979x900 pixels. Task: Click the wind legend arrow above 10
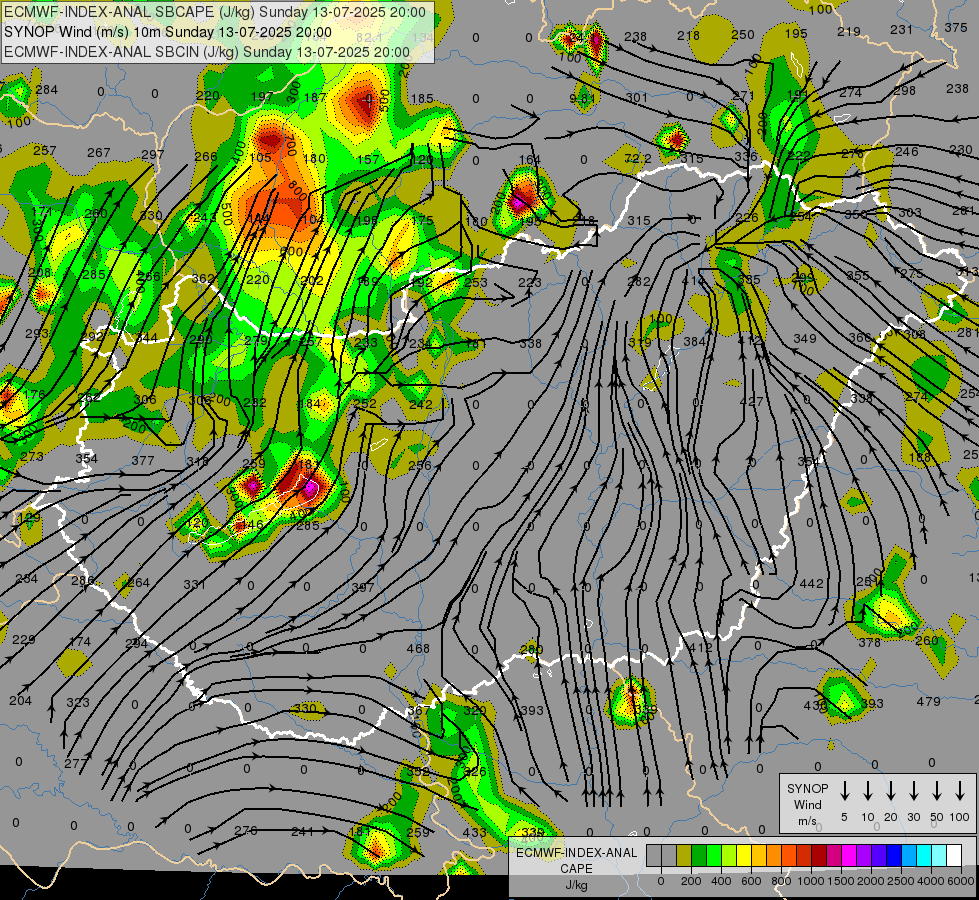pyautogui.click(x=867, y=791)
